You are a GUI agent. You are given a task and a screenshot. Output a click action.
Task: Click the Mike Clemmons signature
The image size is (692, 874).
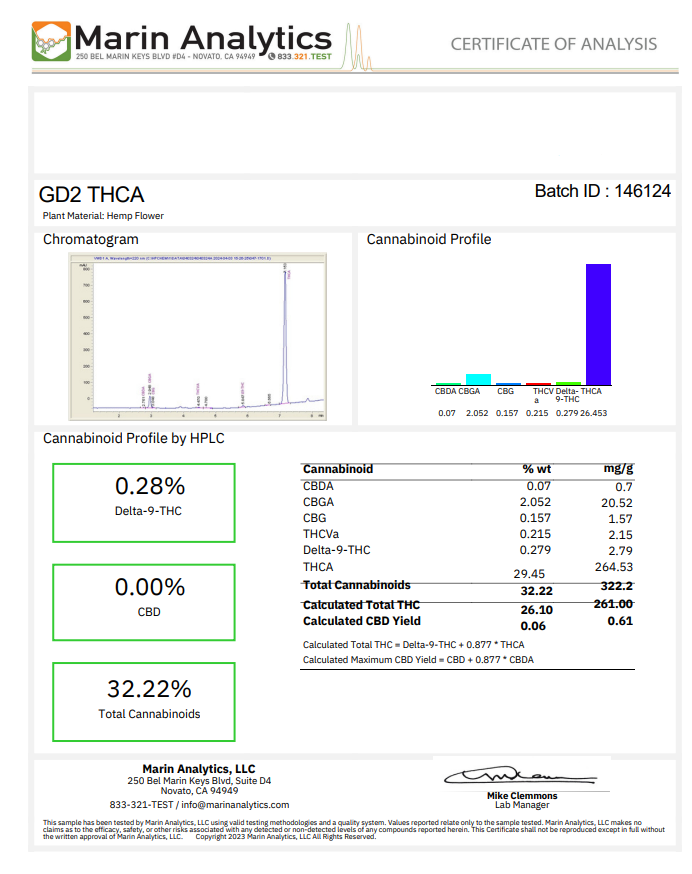click(520, 775)
